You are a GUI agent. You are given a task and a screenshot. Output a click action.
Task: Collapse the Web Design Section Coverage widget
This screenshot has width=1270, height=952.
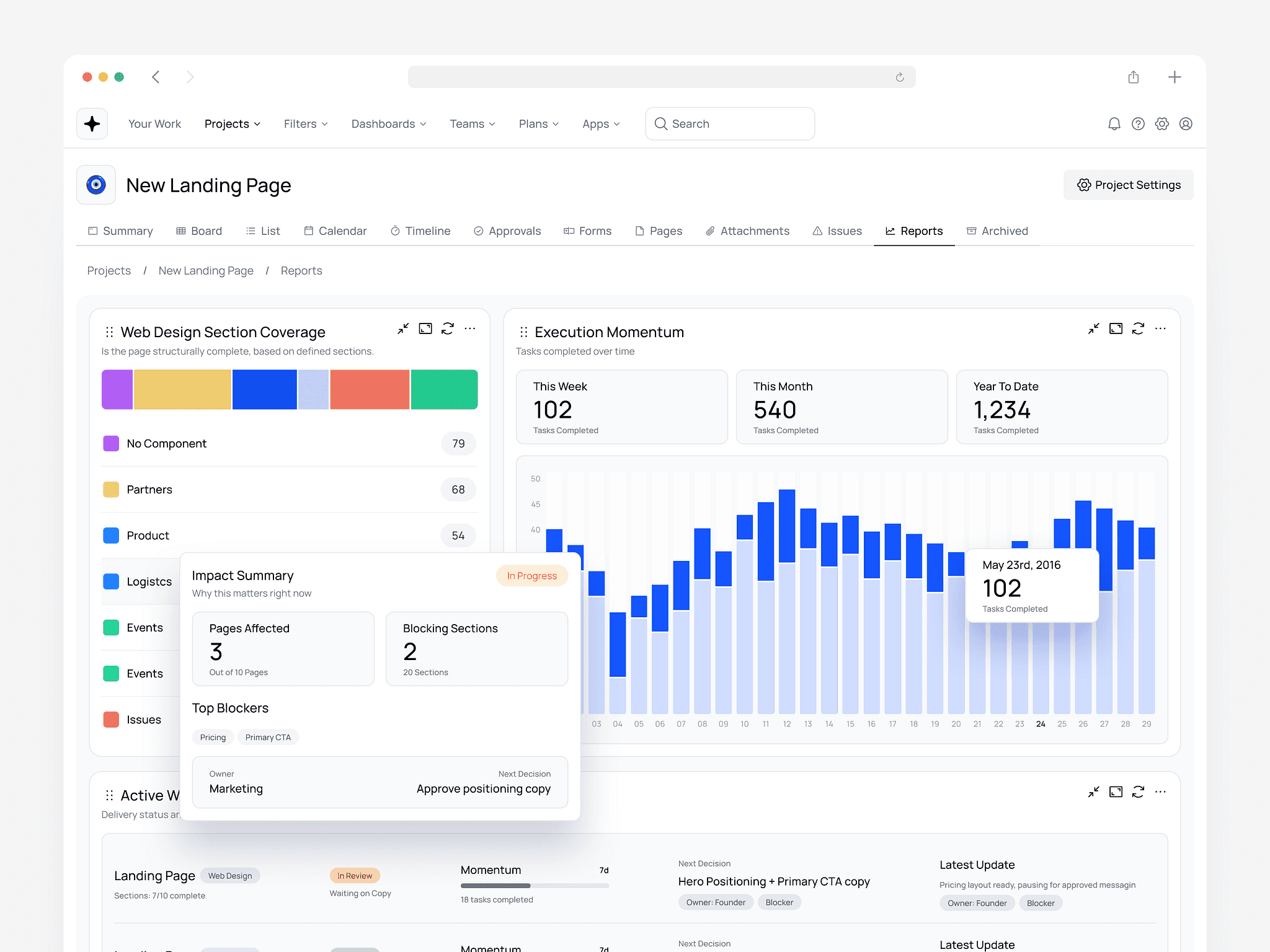[403, 328]
